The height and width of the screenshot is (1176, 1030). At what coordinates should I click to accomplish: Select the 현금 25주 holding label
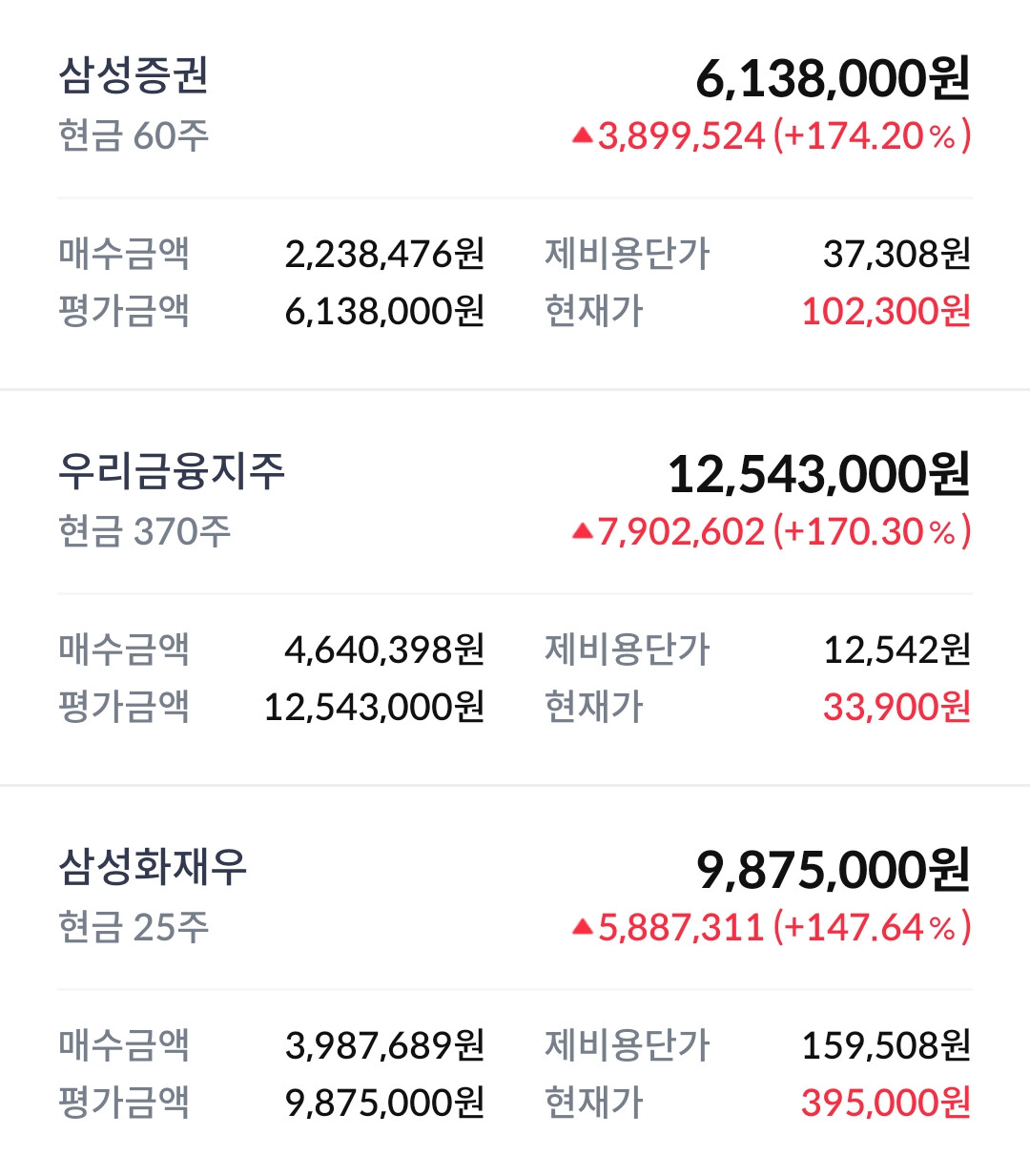[x=134, y=927]
